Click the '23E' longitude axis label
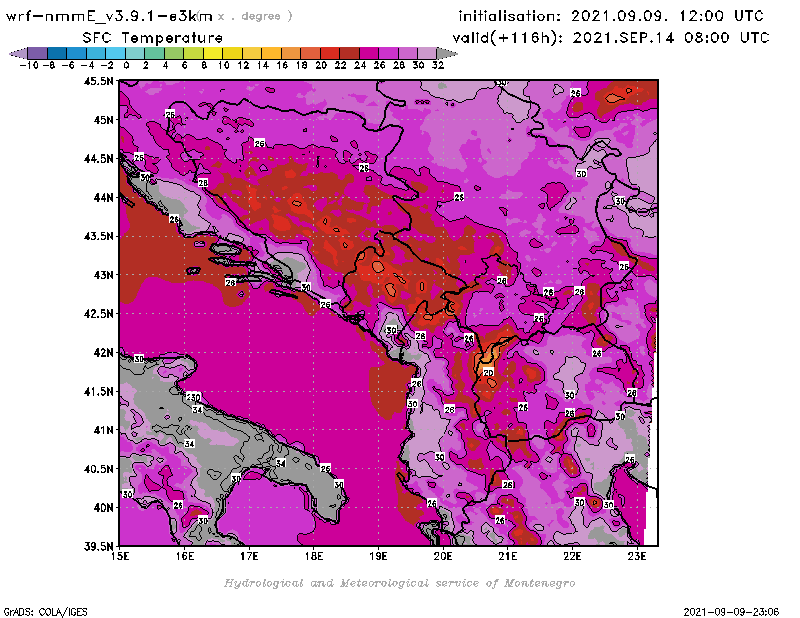Viewport: 800px width, 618px height. click(637, 556)
